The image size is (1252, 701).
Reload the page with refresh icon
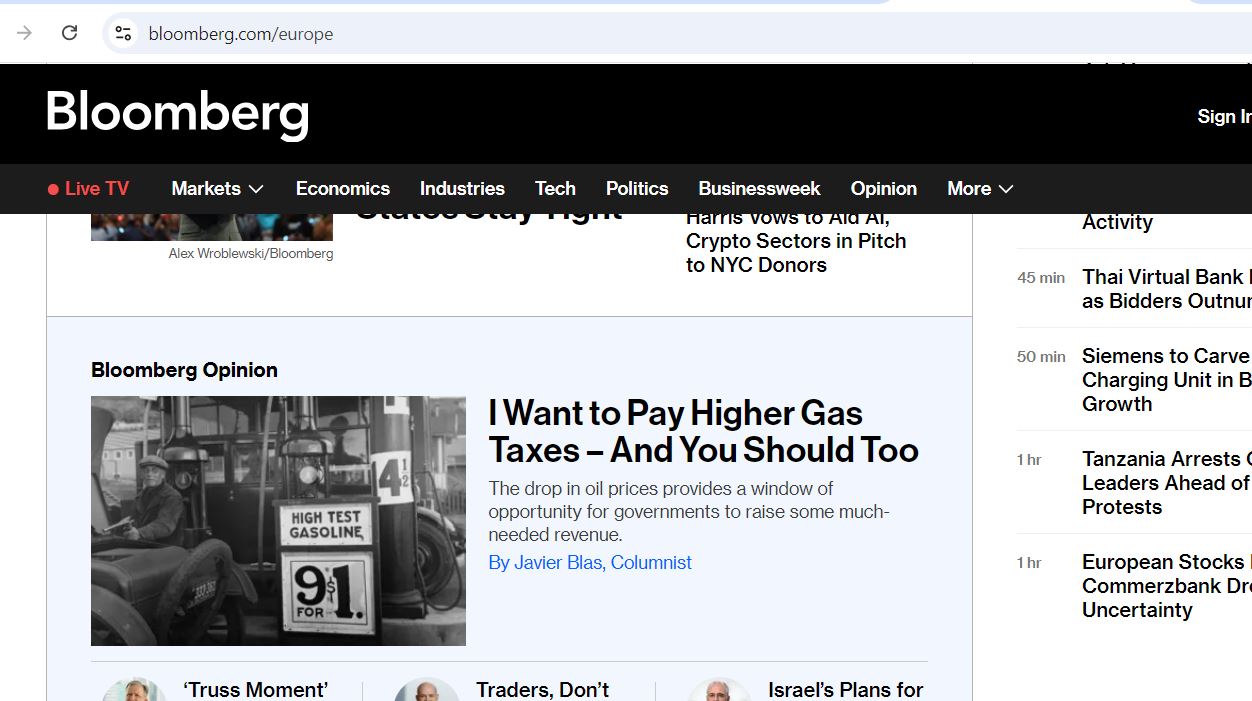coord(69,33)
